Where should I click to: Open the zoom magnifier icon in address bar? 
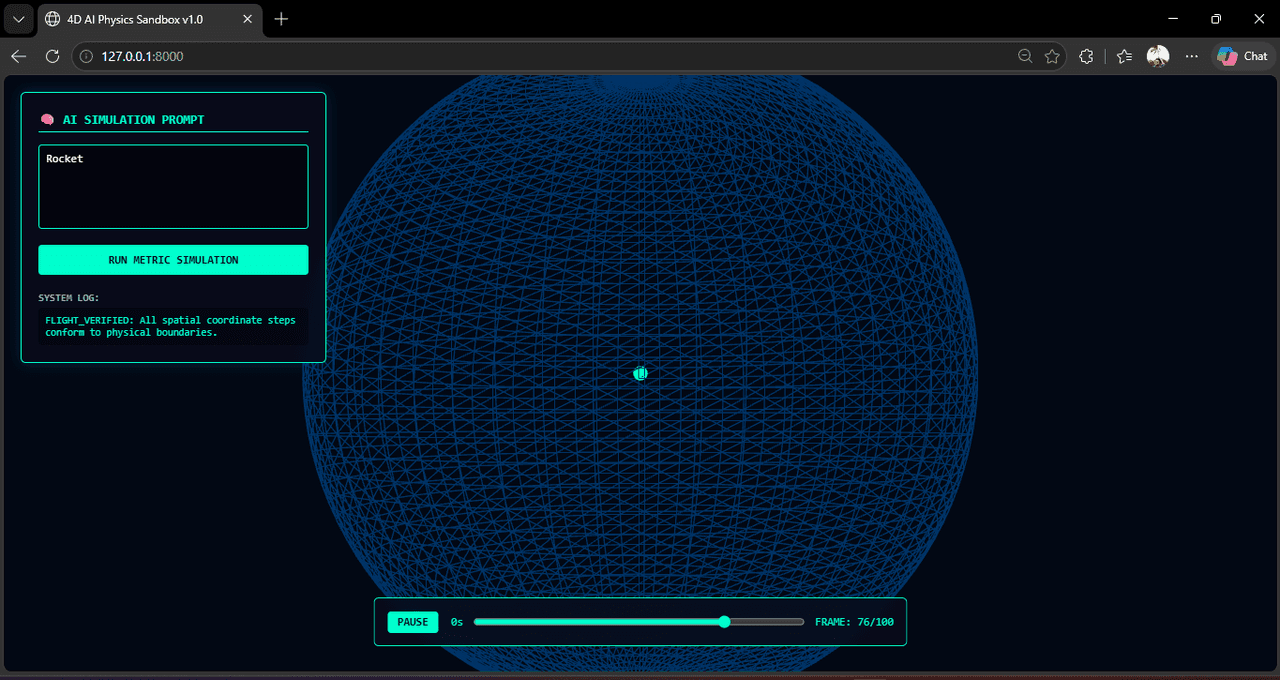click(1025, 57)
